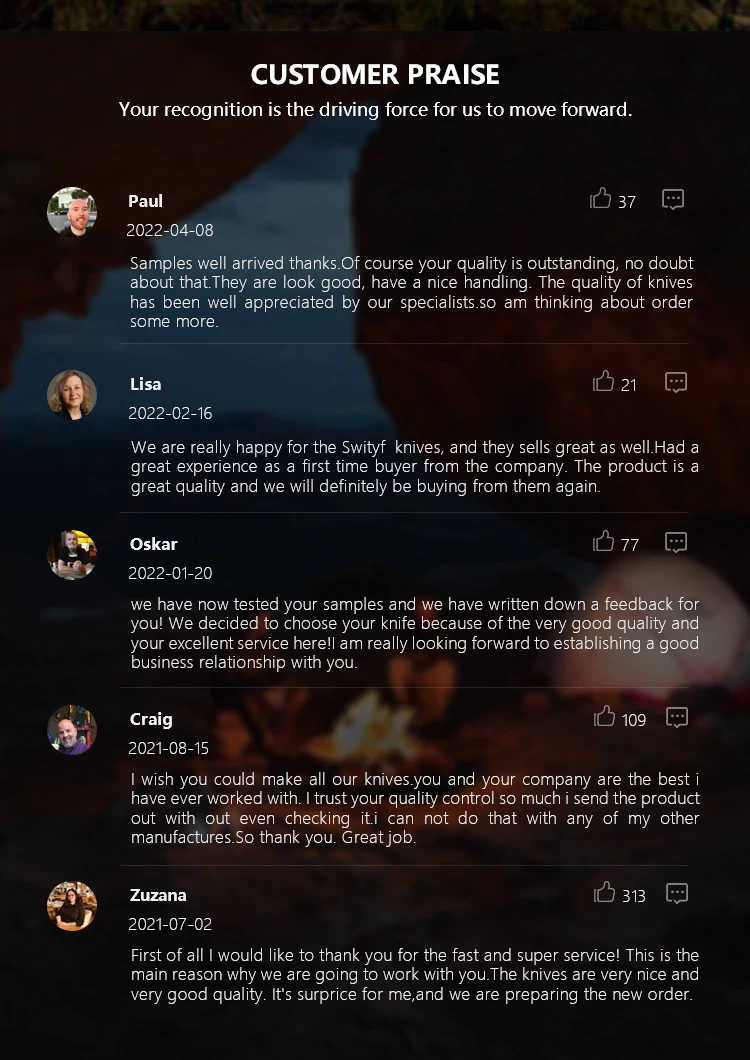Open Oskar's avatar photo

pyautogui.click(x=72, y=555)
